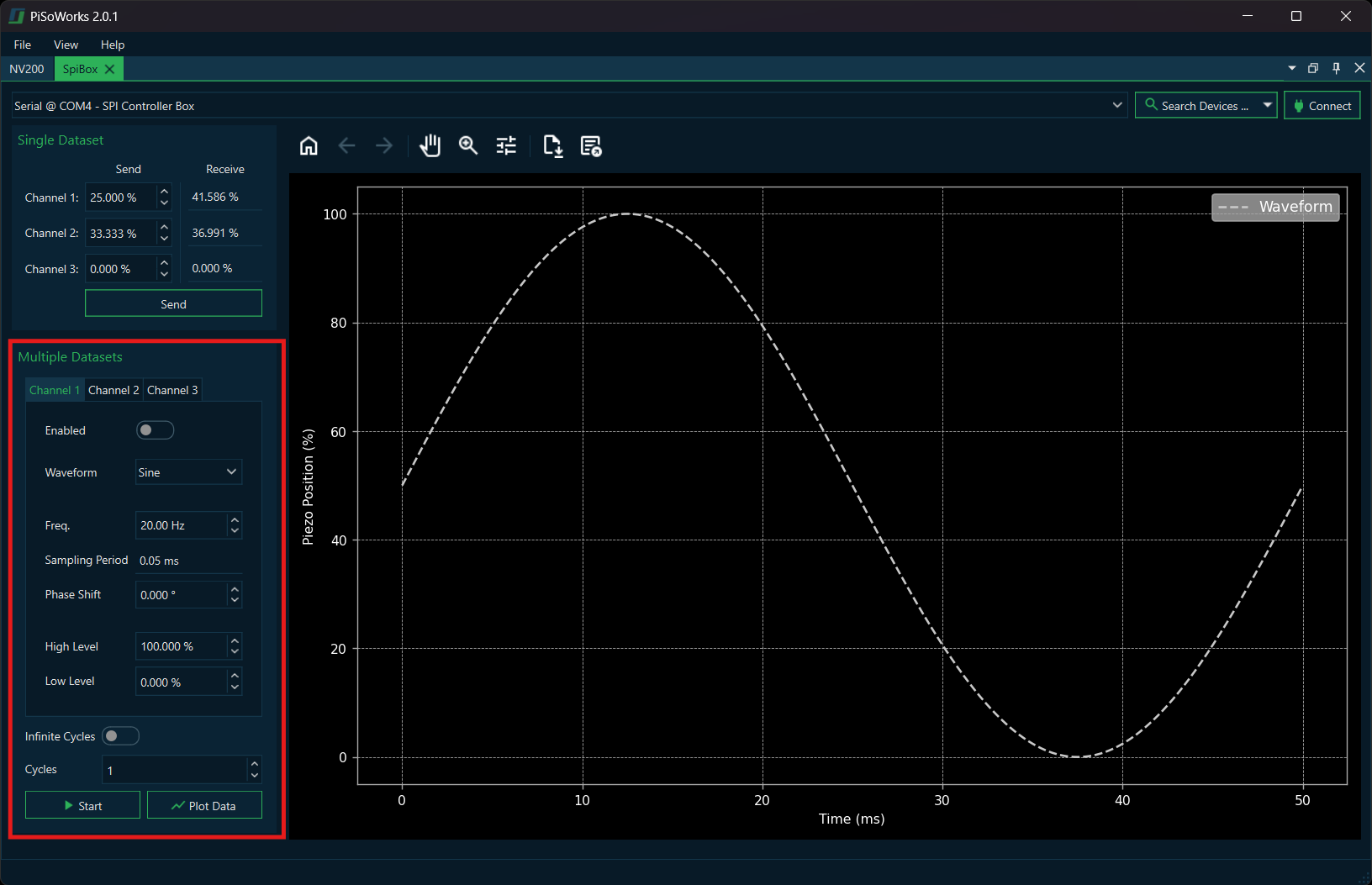This screenshot has height=885, width=1372.
Task: Click the open plot in external window icon
Action: click(x=590, y=145)
